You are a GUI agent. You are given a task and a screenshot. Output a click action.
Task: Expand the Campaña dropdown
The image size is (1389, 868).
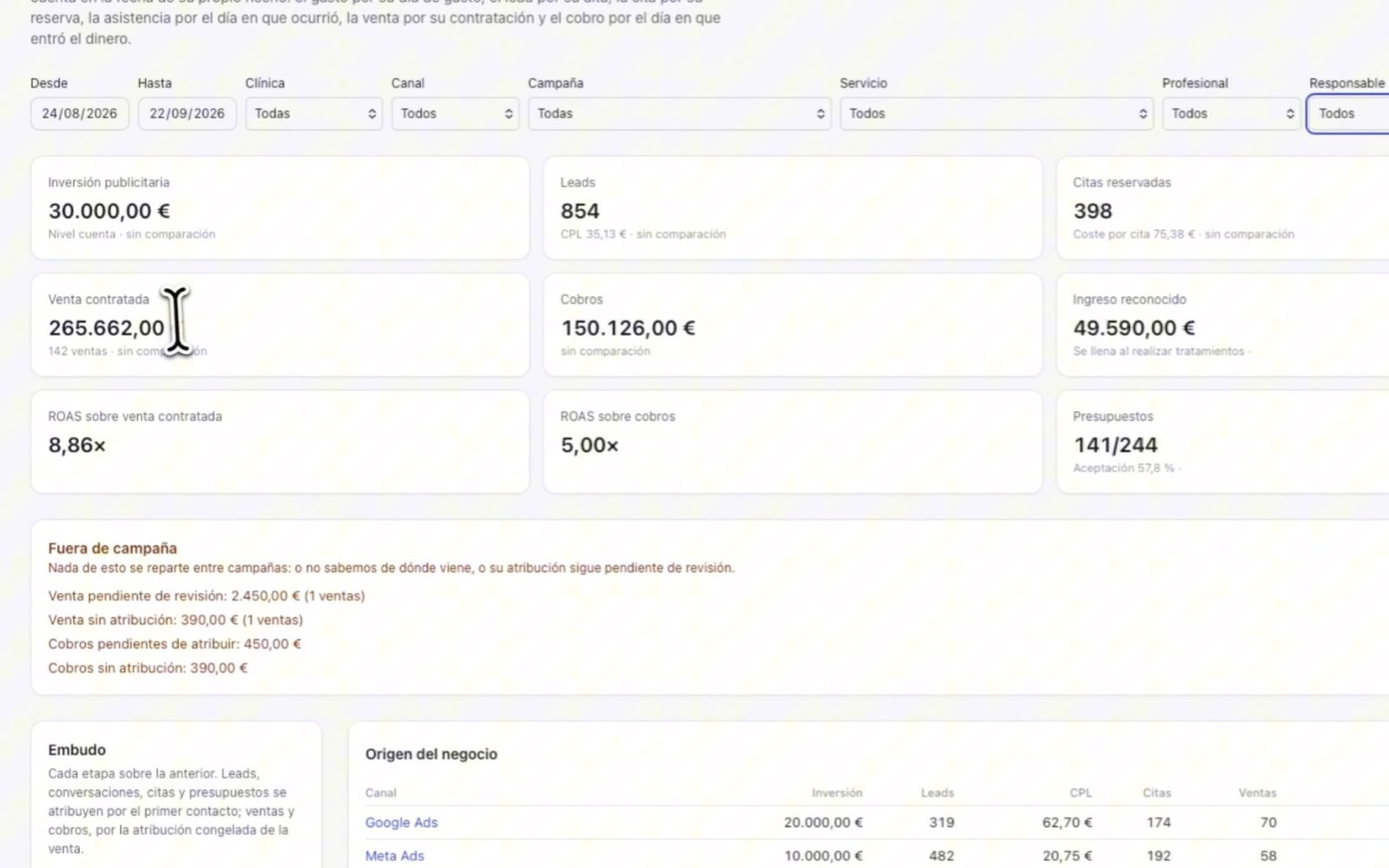tap(679, 114)
